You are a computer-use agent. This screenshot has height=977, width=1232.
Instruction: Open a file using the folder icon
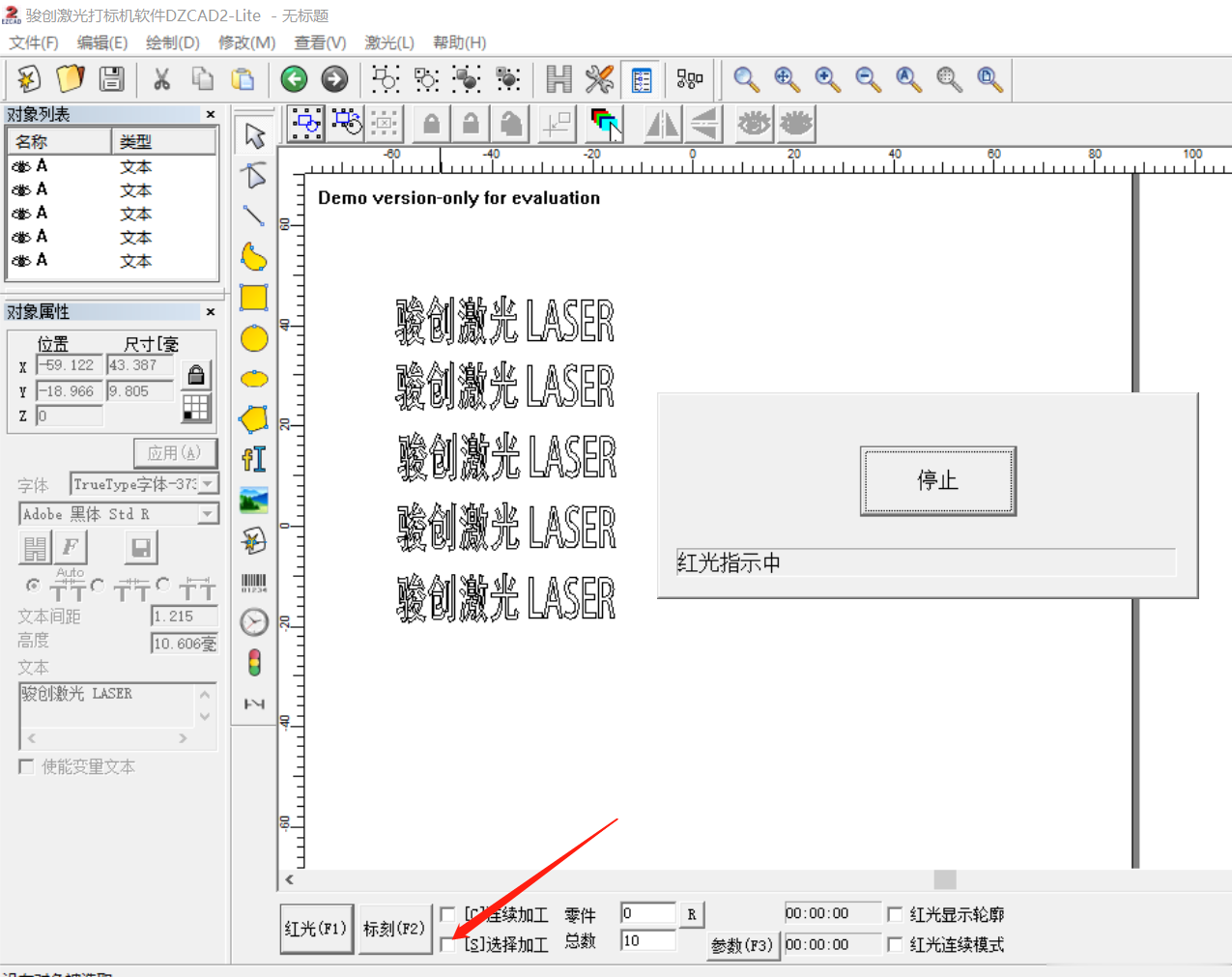click(x=71, y=78)
